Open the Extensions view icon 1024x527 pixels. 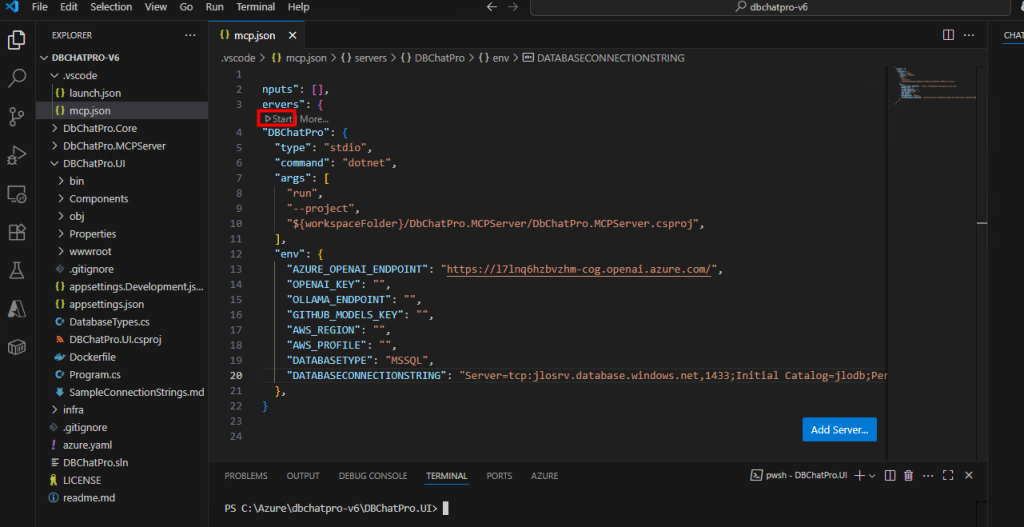(16, 232)
